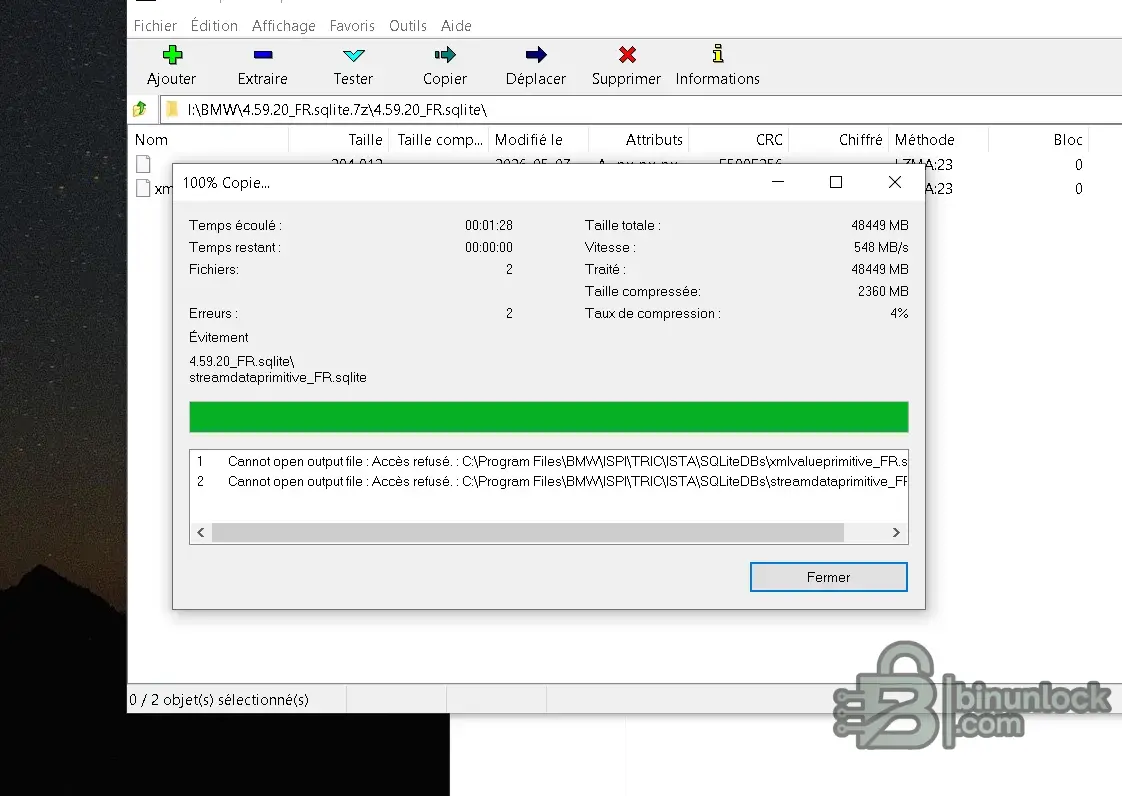Click the 100% Copie... dialog title
The image size is (1122, 796).
click(x=226, y=183)
